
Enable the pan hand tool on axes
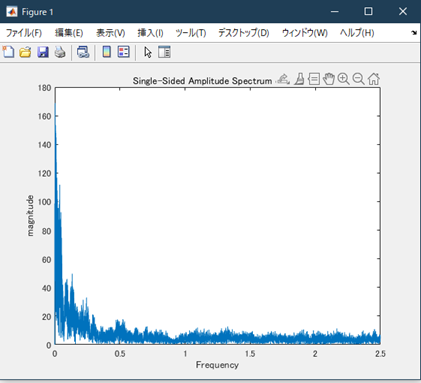(329, 79)
